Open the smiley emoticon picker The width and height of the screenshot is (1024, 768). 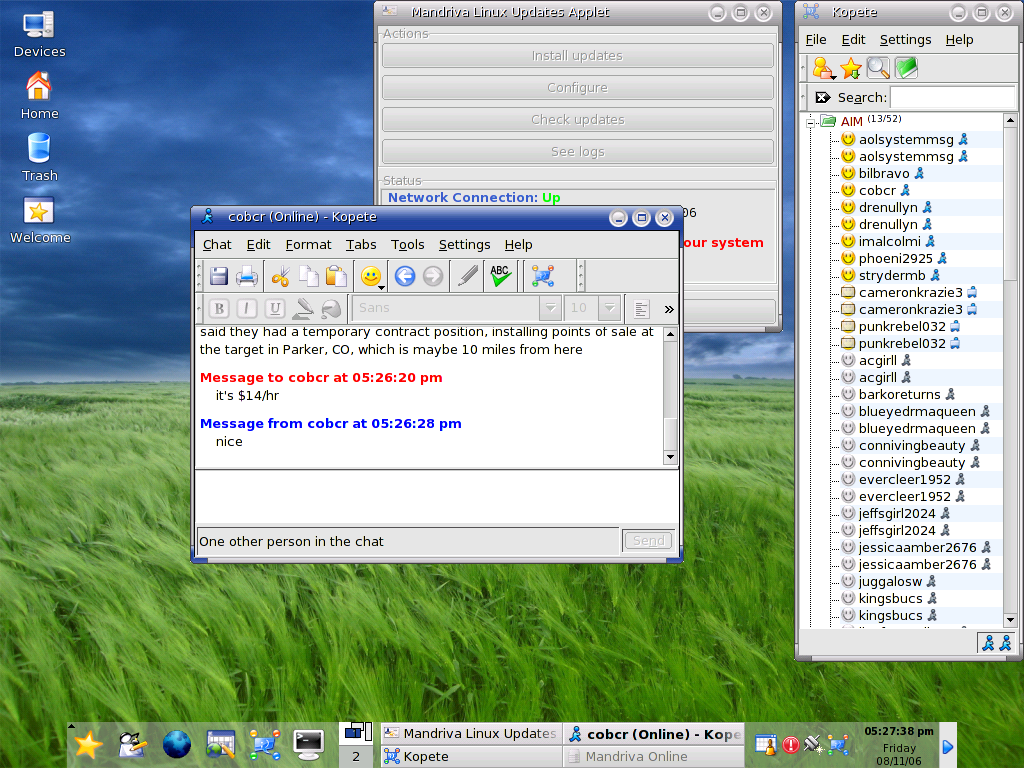tap(372, 276)
